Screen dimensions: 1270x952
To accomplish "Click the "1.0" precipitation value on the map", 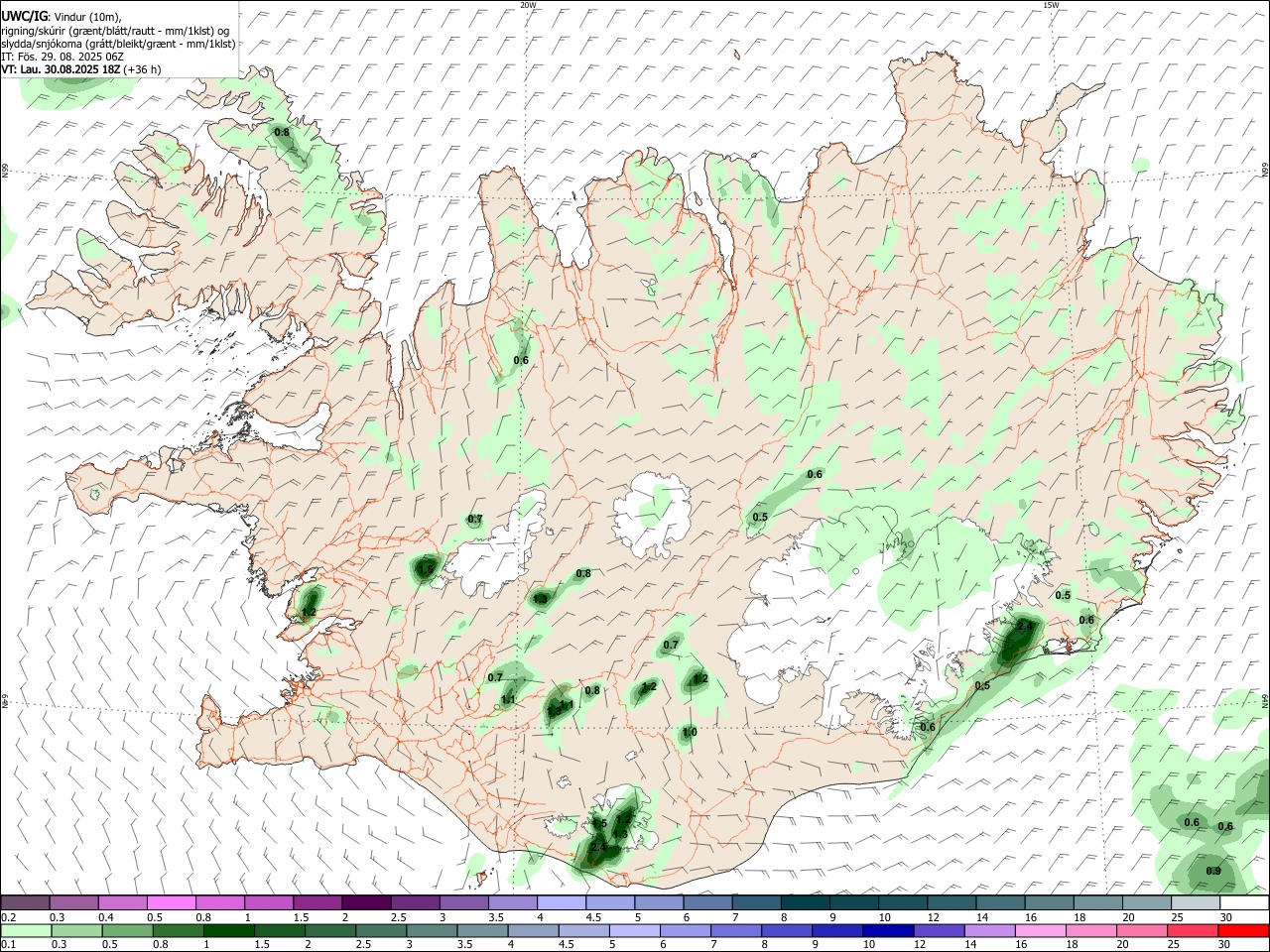I will click(x=690, y=732).
